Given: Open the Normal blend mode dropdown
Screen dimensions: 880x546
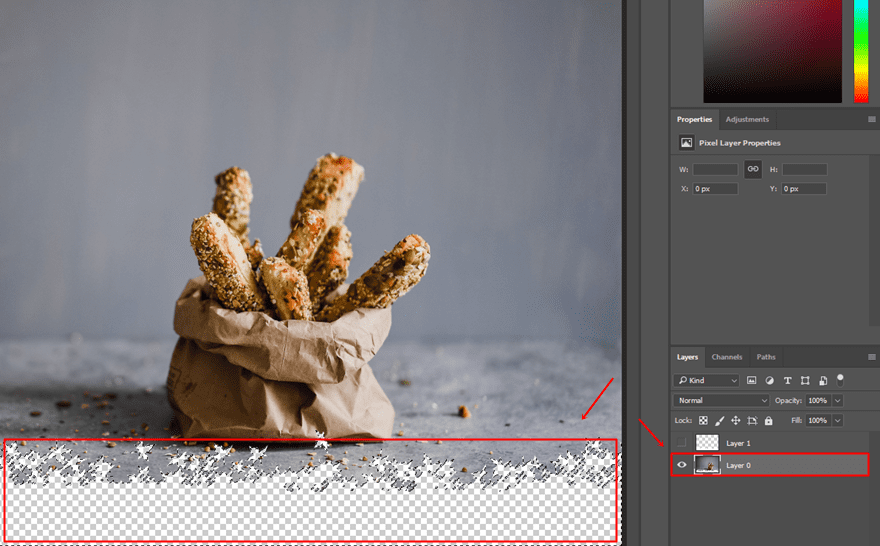Looking at the screenshot, I should point(722,400).
